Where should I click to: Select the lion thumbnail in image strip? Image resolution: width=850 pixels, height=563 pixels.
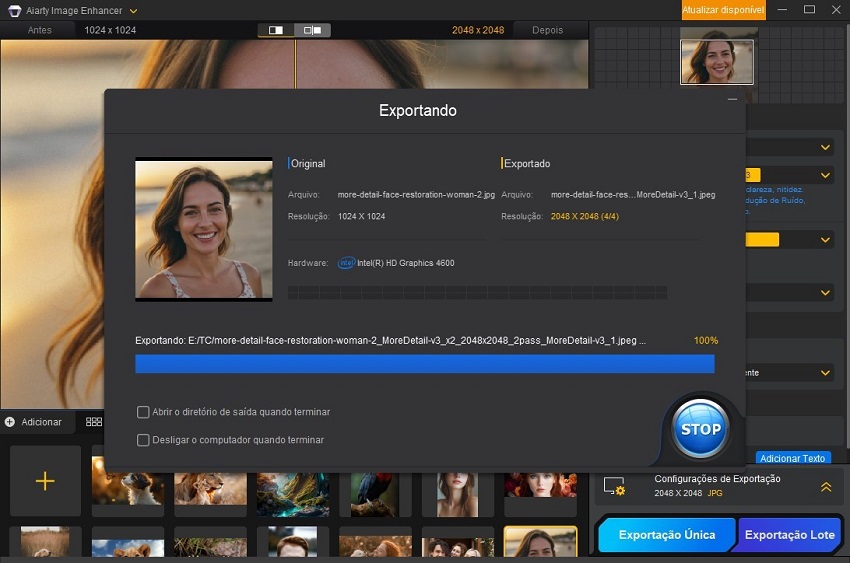coord(210,488)
